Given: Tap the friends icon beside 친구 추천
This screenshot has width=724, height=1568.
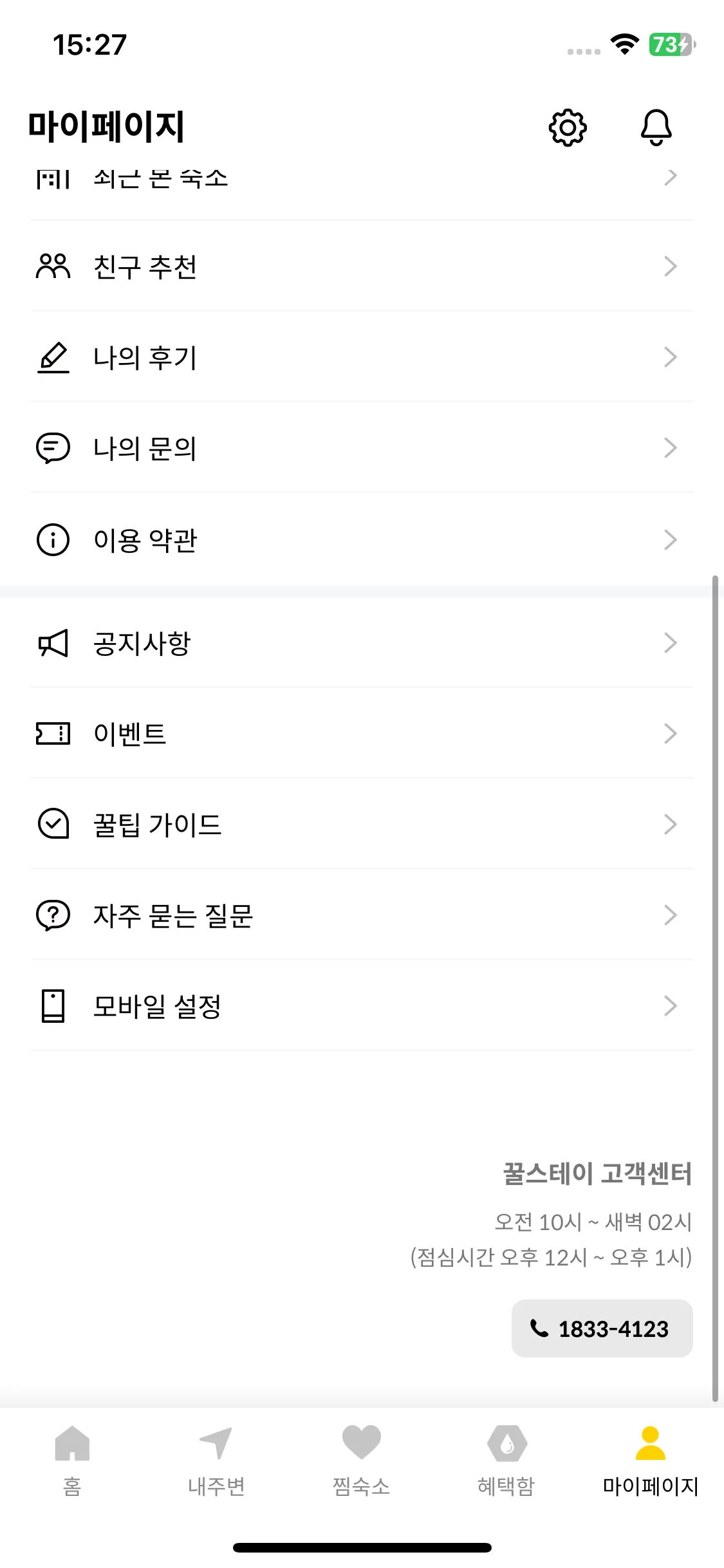Looking at the screenshot, I should click(x=53, y=266).
